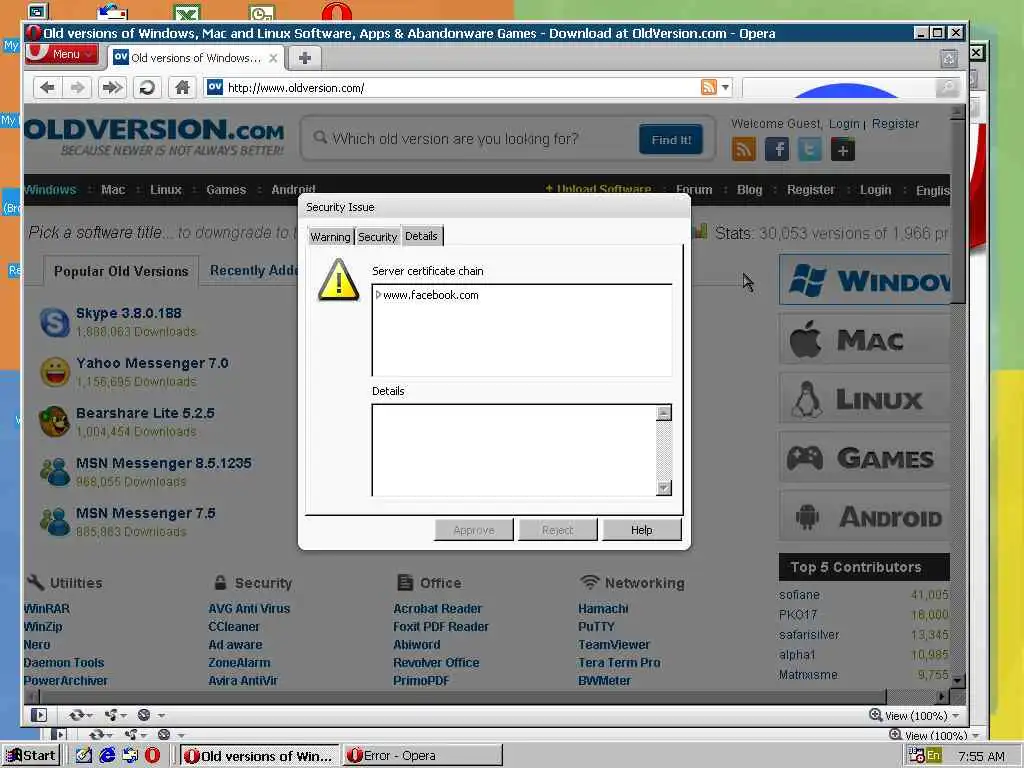Click the dark plus share icon
This screenshot has width=1024, height=768.
(842, 150)
